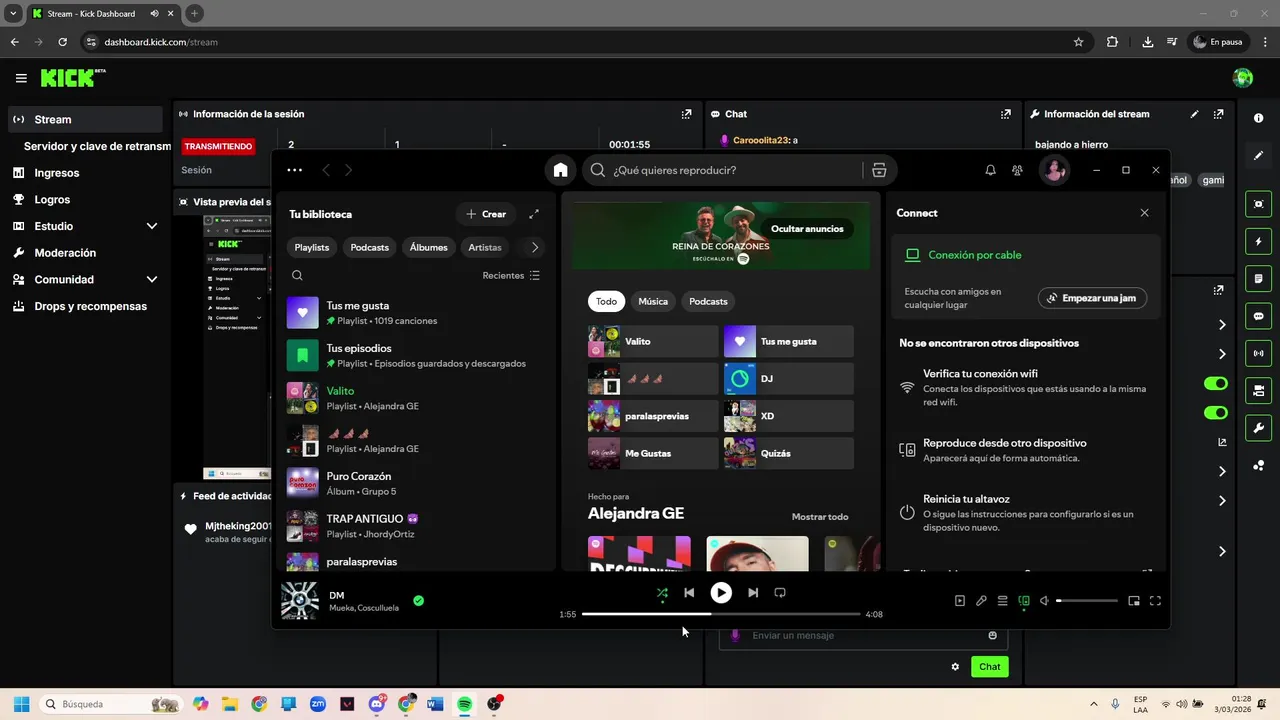
Task: Open the lightning bolt quick action
Action: point(1259,242)
